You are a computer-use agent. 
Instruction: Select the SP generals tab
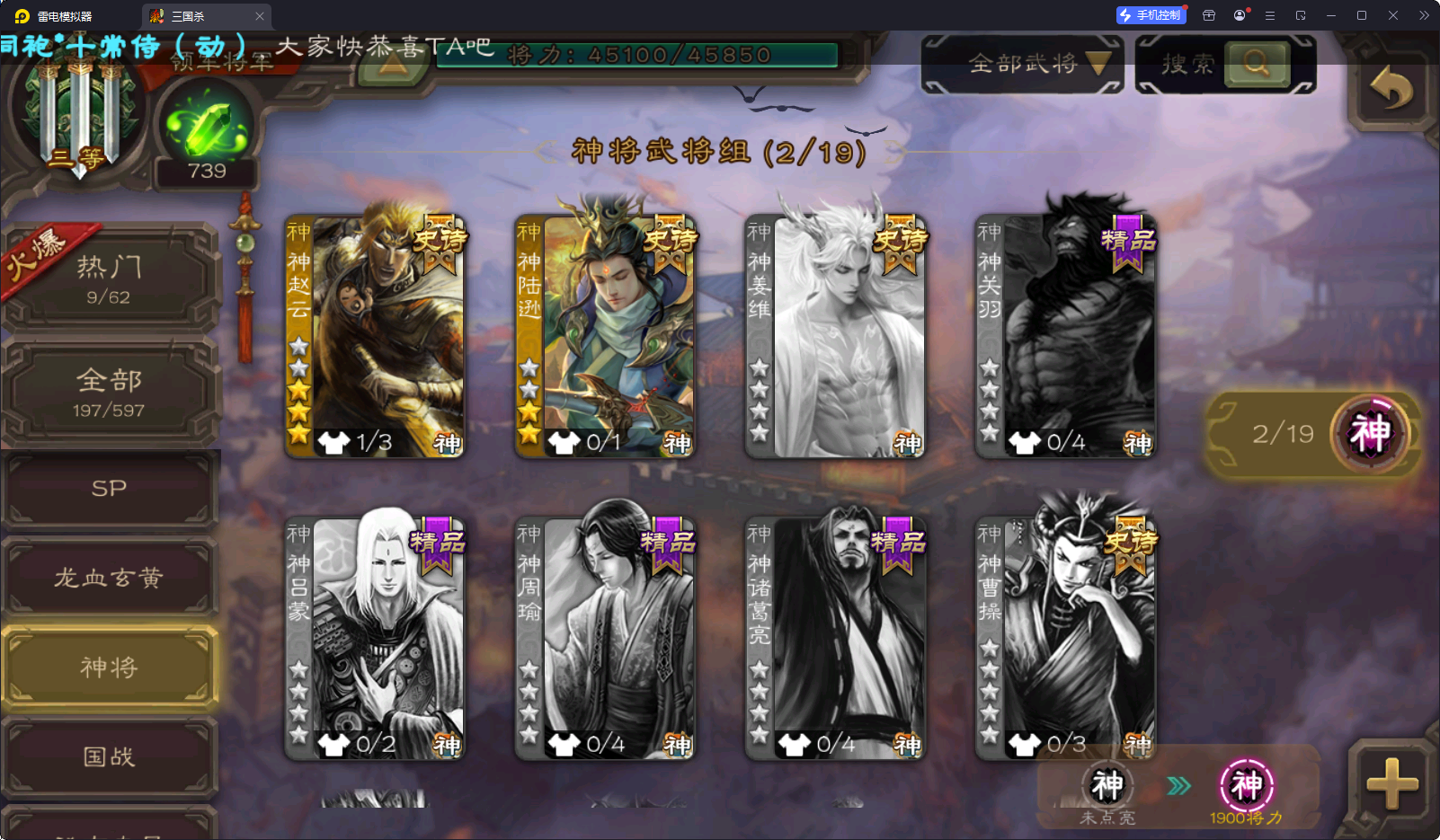(109, 489)
